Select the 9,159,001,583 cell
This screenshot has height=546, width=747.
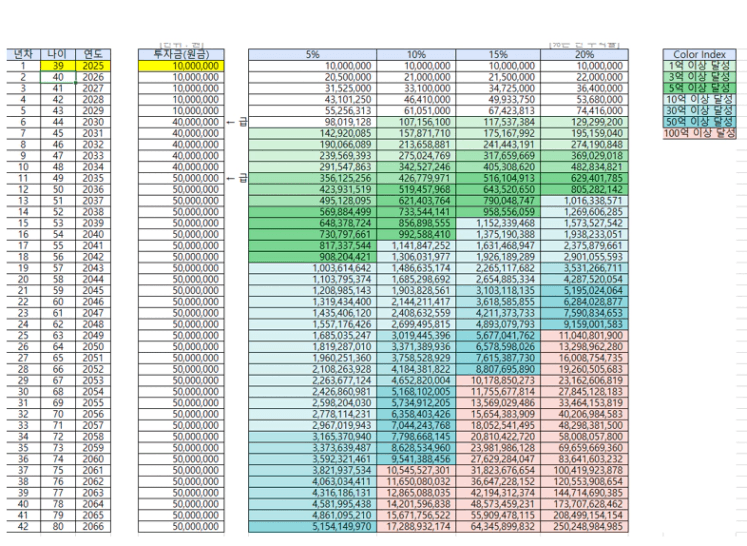pos(584,324)
